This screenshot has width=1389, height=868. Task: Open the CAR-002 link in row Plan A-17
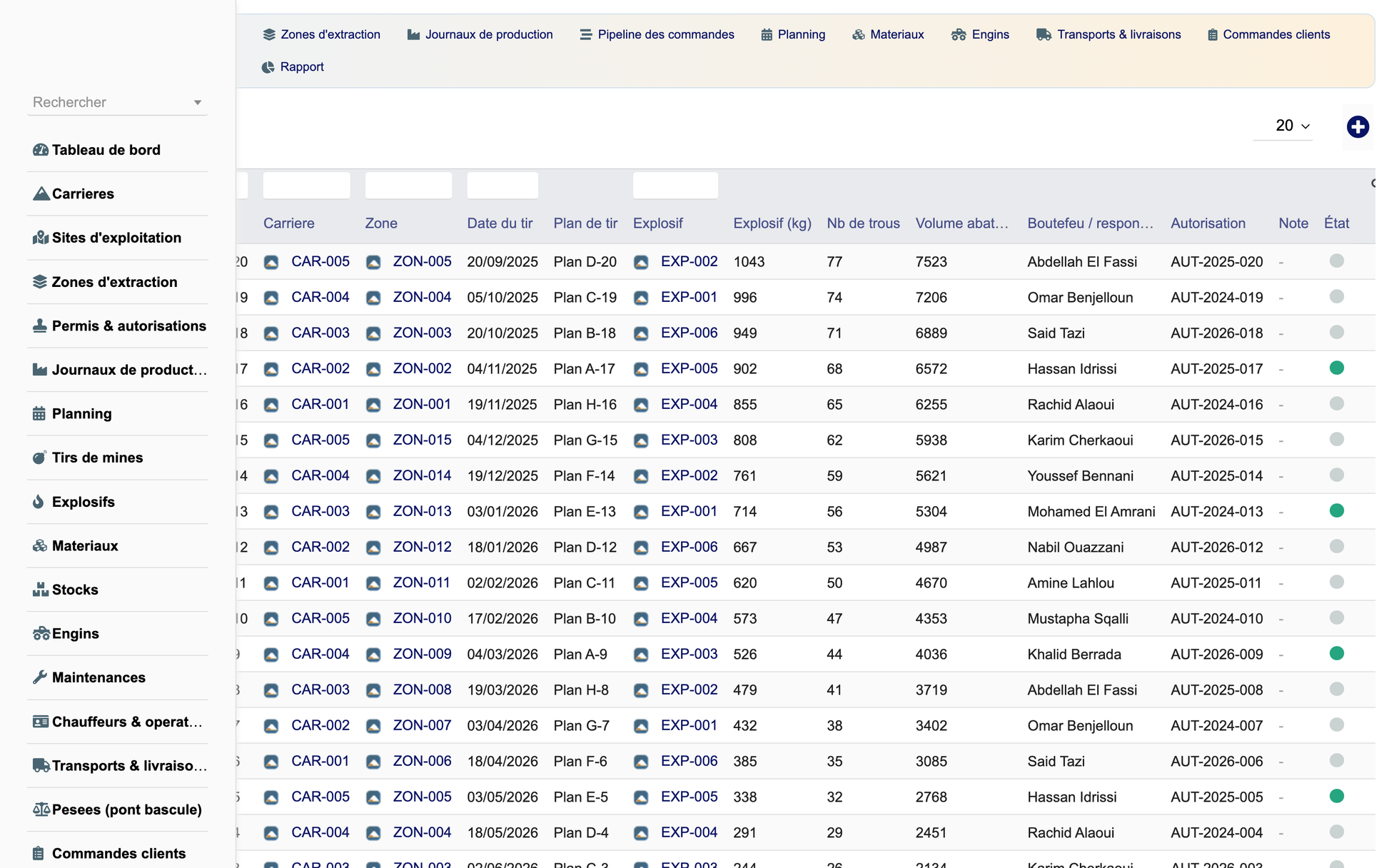pos(320,368)
